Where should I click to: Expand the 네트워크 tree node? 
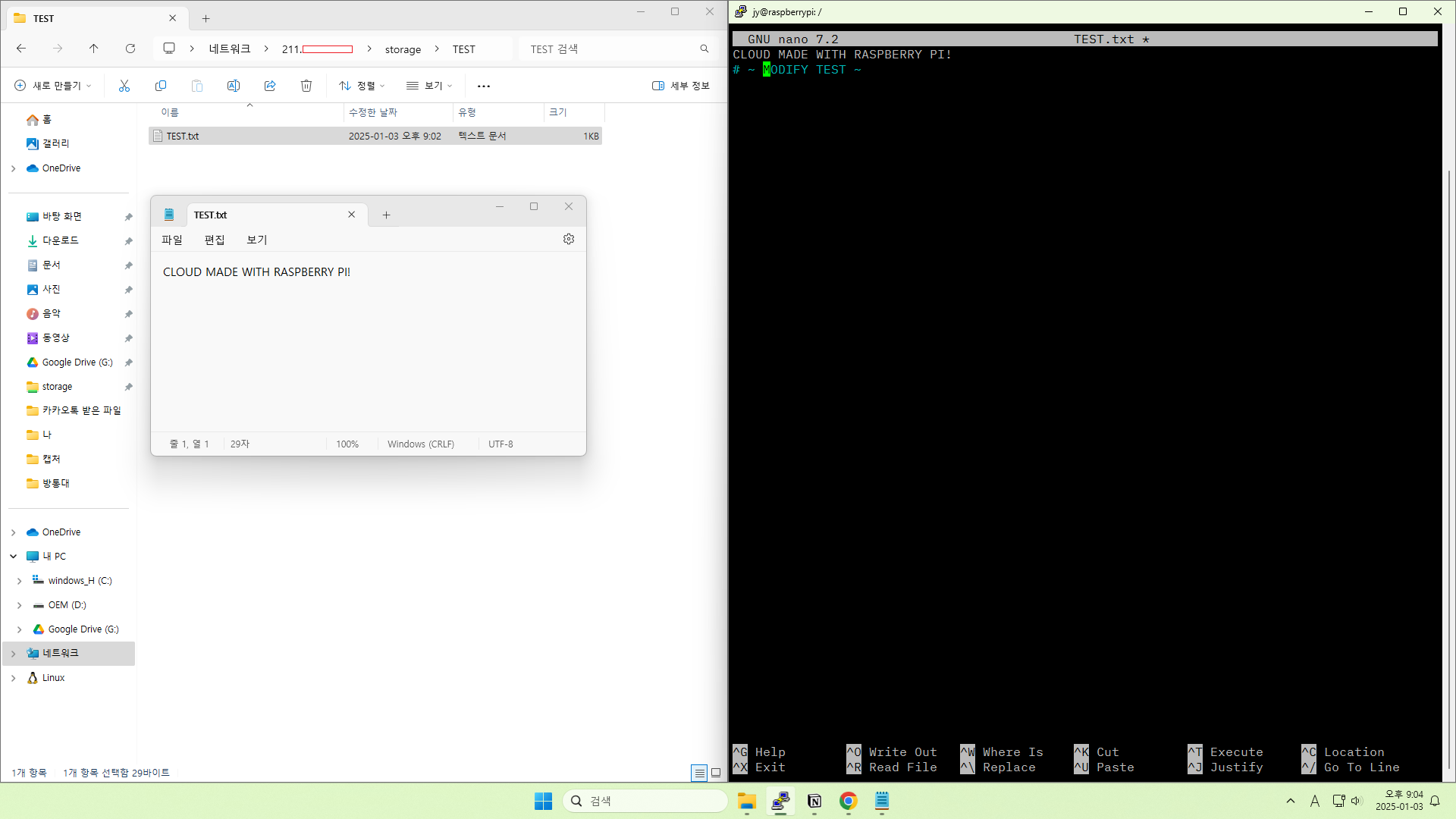13,654
